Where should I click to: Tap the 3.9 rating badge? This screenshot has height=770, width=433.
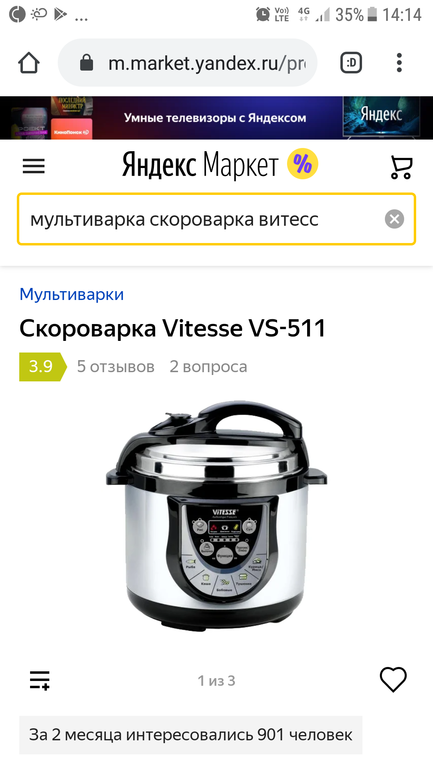point(42,366)
